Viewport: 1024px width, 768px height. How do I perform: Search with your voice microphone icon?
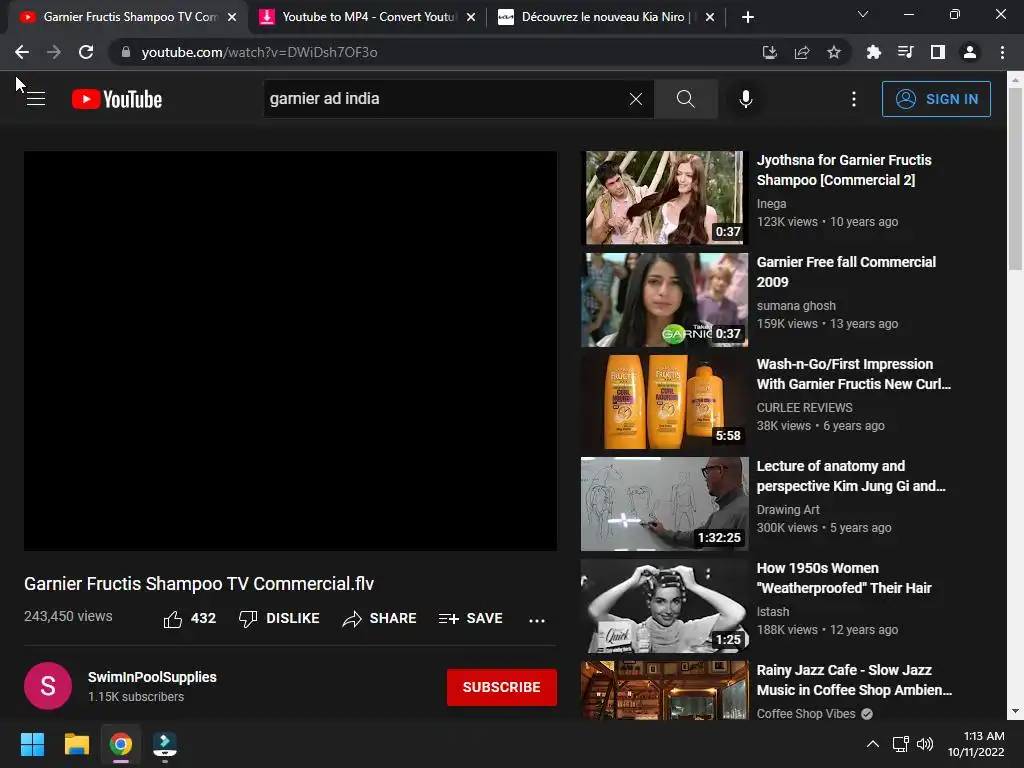click(746, 99)
